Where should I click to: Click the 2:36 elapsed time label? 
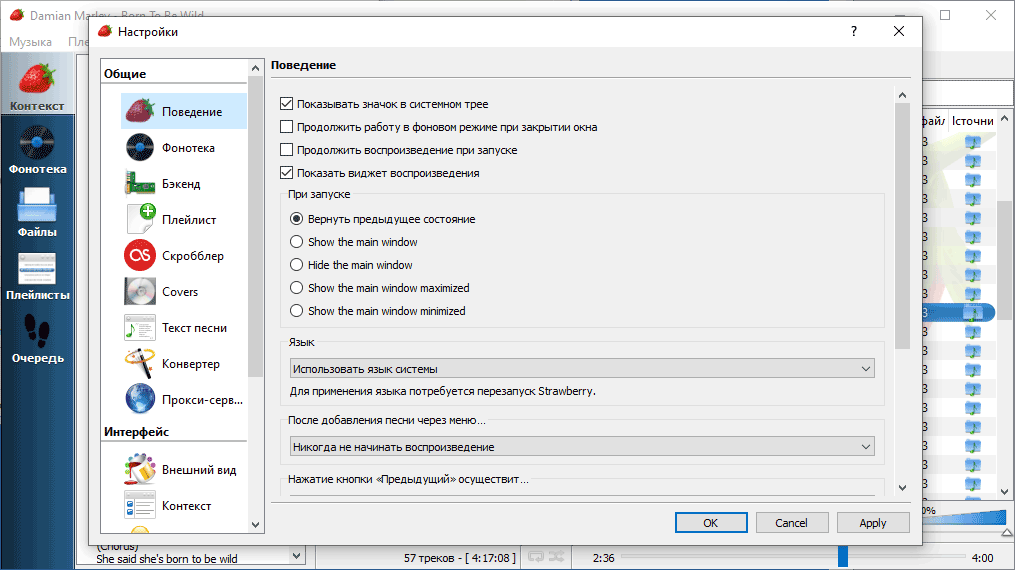pos(603,558)
